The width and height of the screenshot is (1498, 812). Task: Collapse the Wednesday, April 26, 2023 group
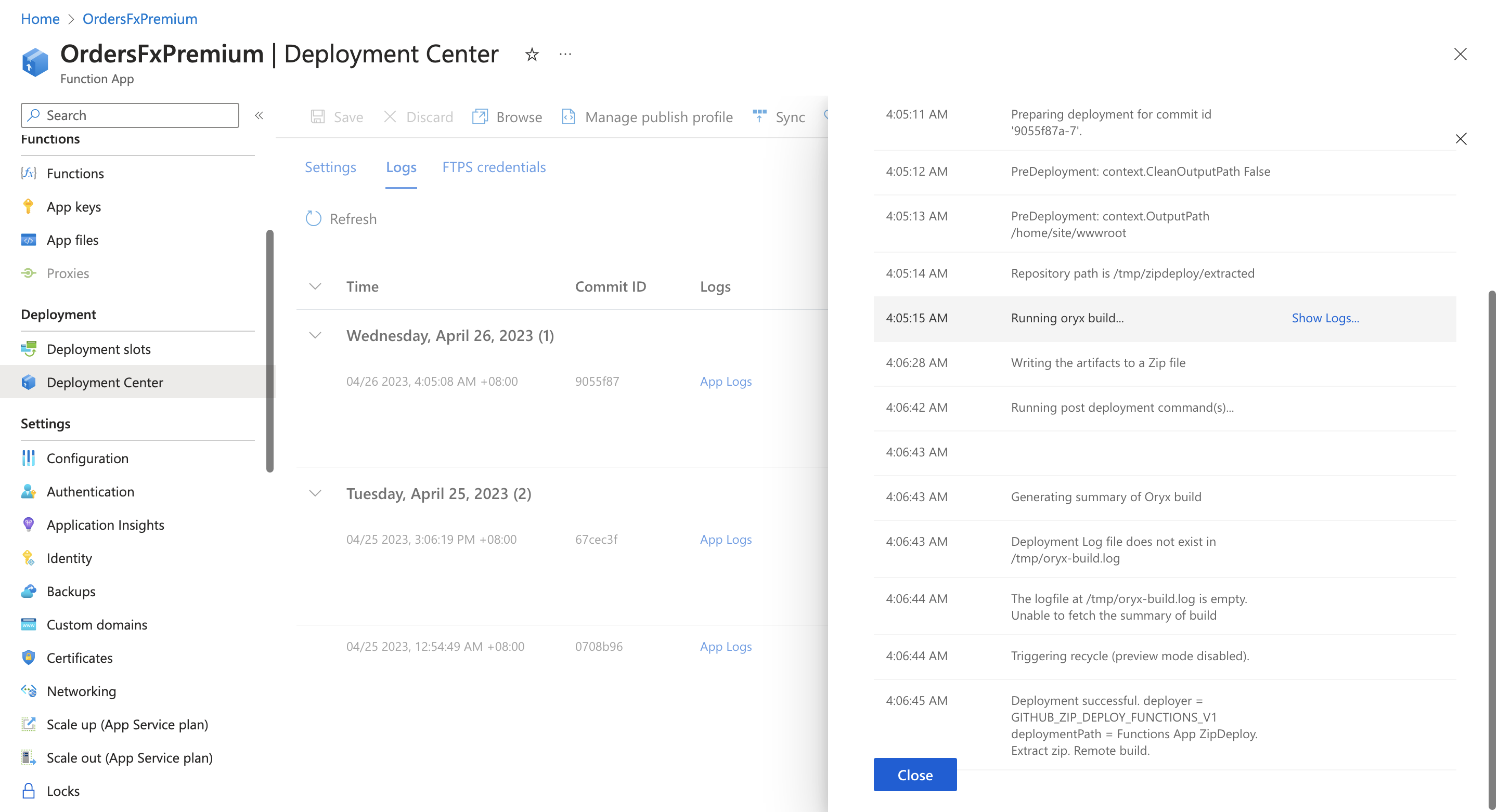315,335
